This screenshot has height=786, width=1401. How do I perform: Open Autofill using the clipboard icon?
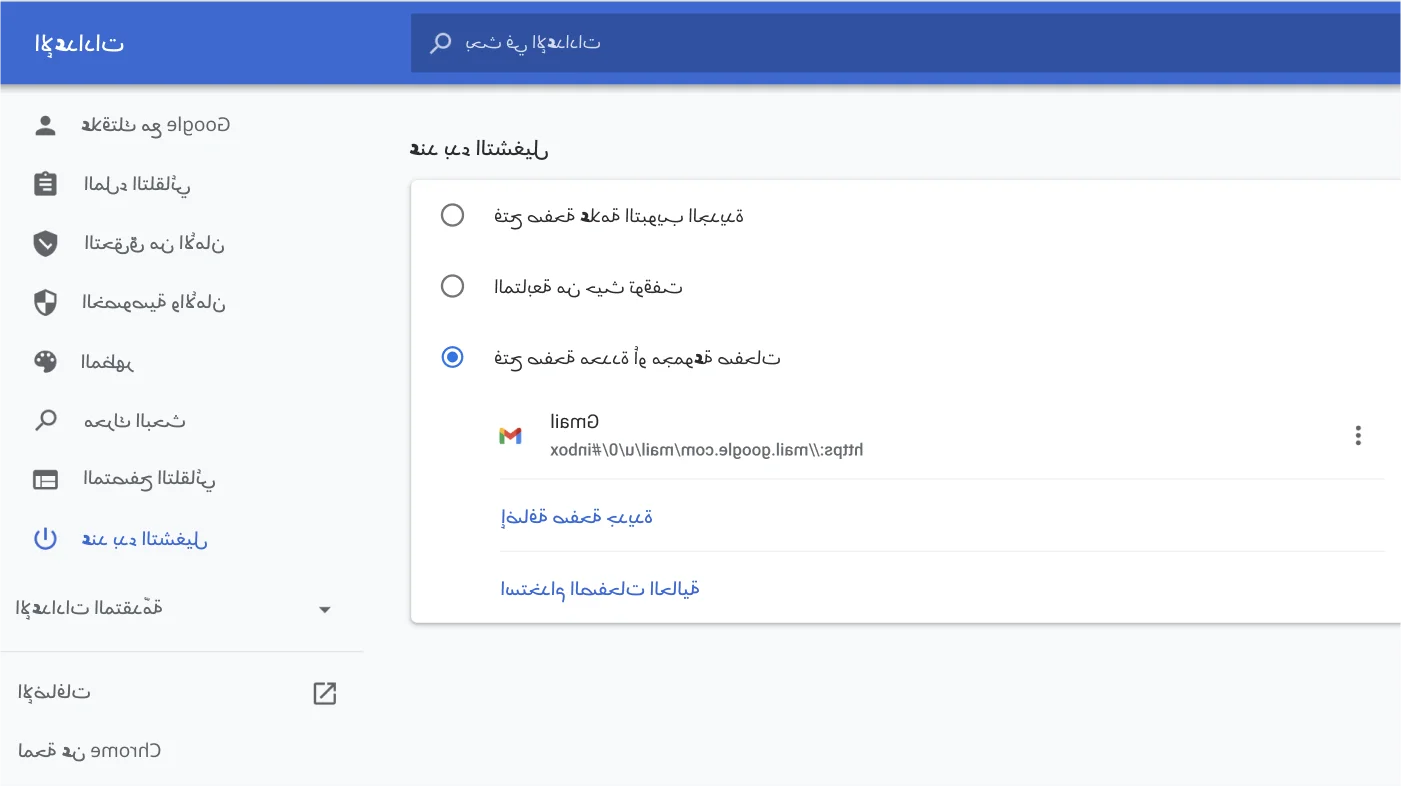[x=45, y=183]
